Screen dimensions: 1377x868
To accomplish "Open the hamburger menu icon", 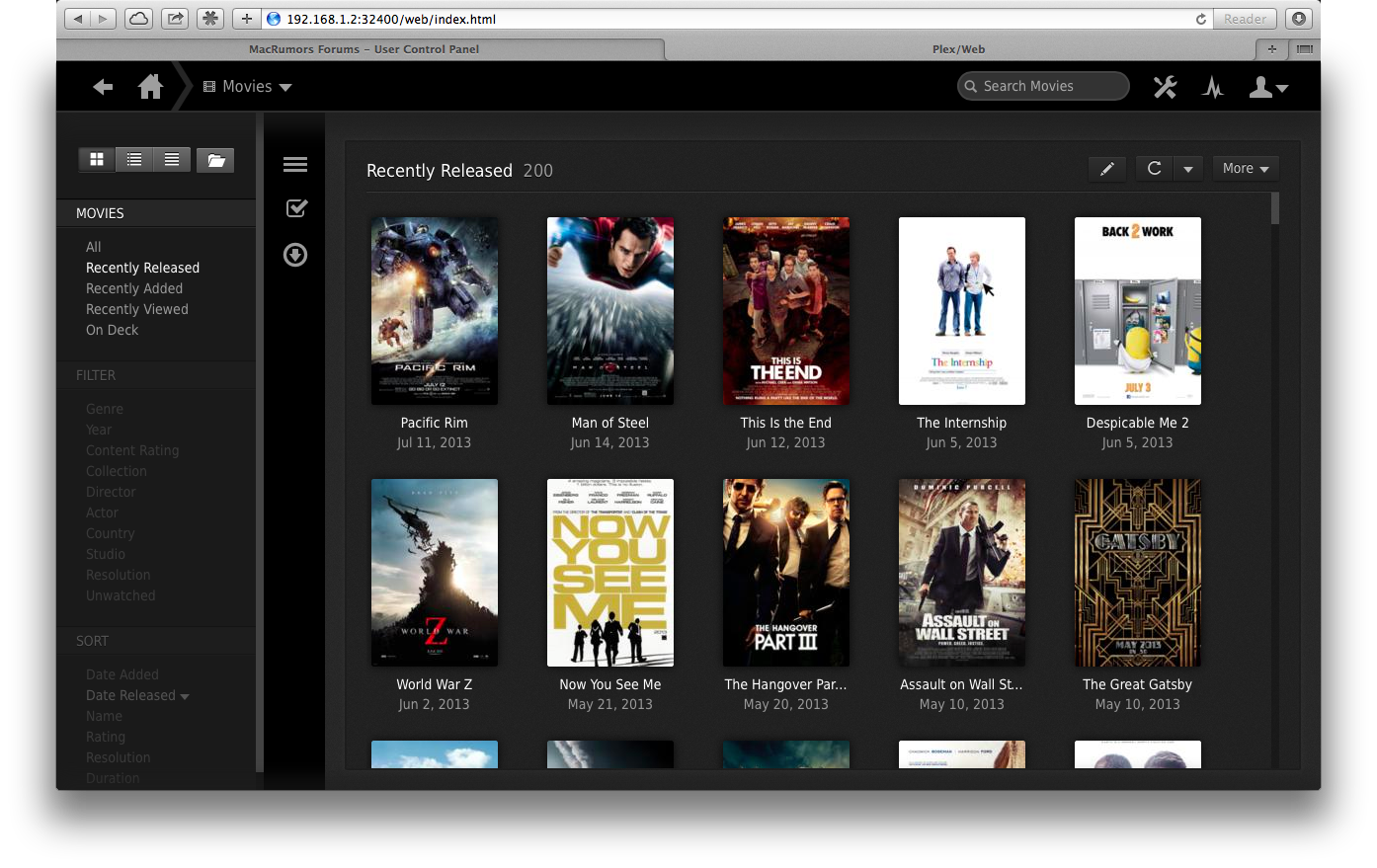I will coord(295,165).
